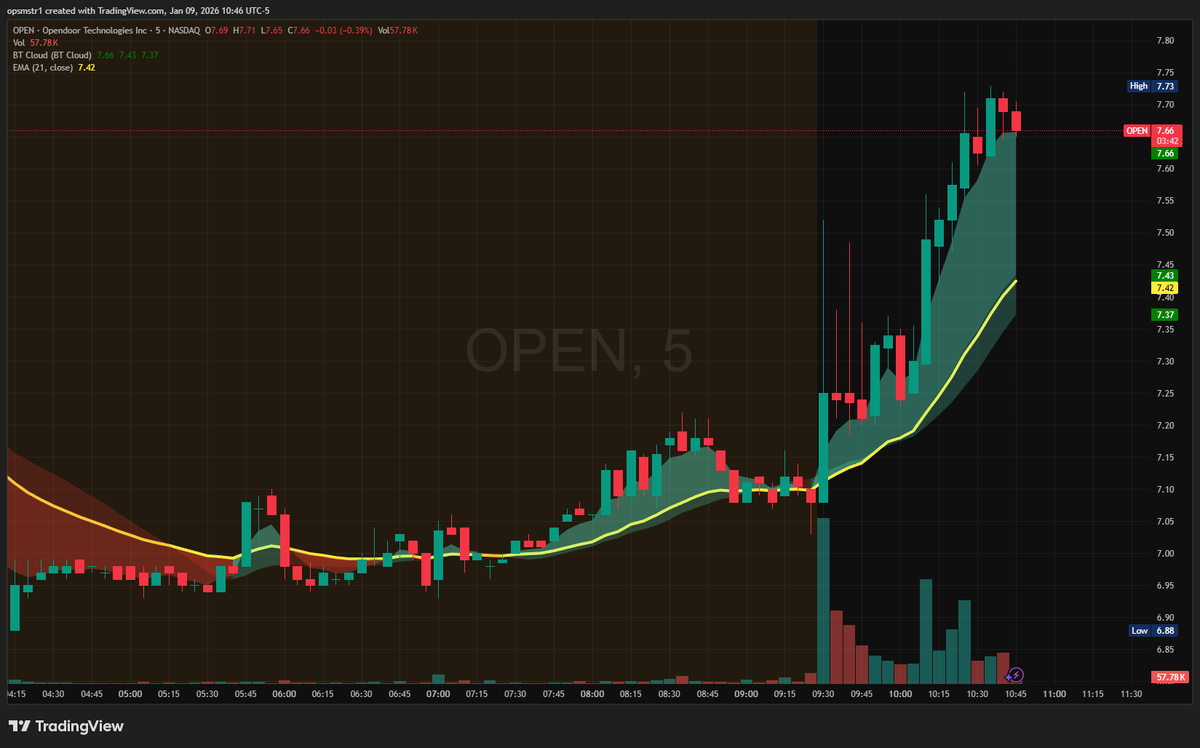Click the green 7.37 price tag
The image size is (1200, 748).
point(1165,314)
